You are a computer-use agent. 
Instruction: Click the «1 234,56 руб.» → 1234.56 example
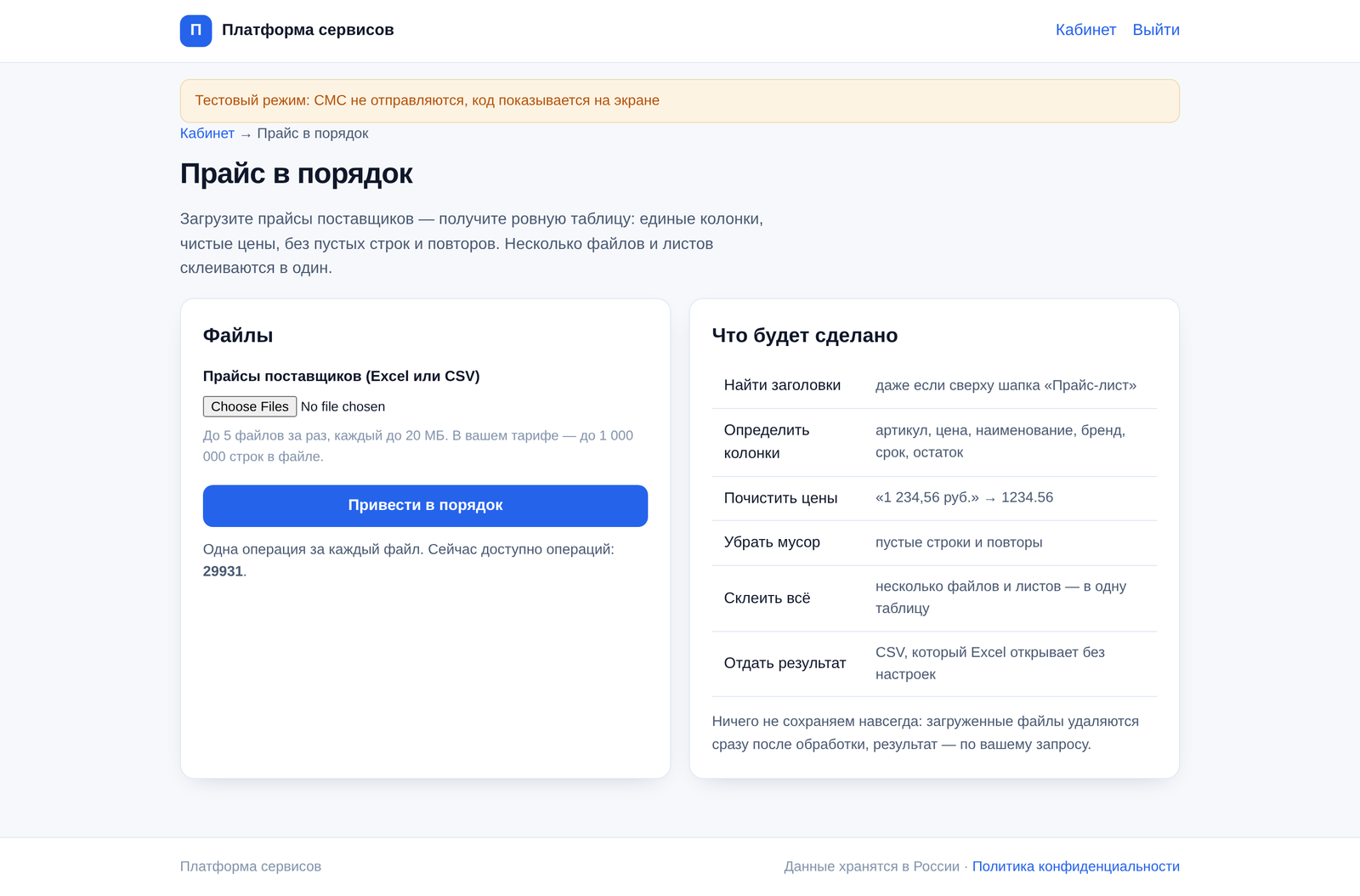[964, 497]
